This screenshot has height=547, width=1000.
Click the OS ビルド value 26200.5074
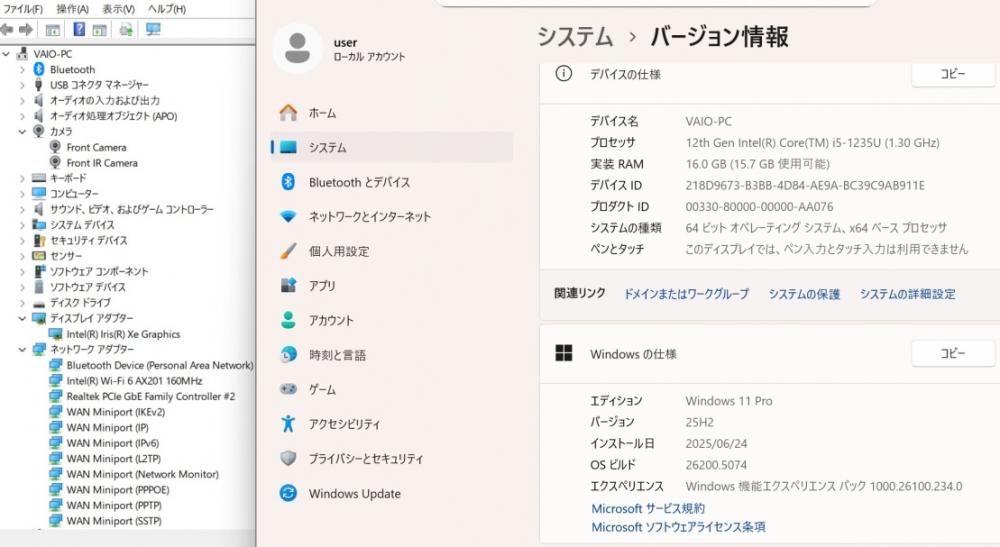click(x=716, y=465)
